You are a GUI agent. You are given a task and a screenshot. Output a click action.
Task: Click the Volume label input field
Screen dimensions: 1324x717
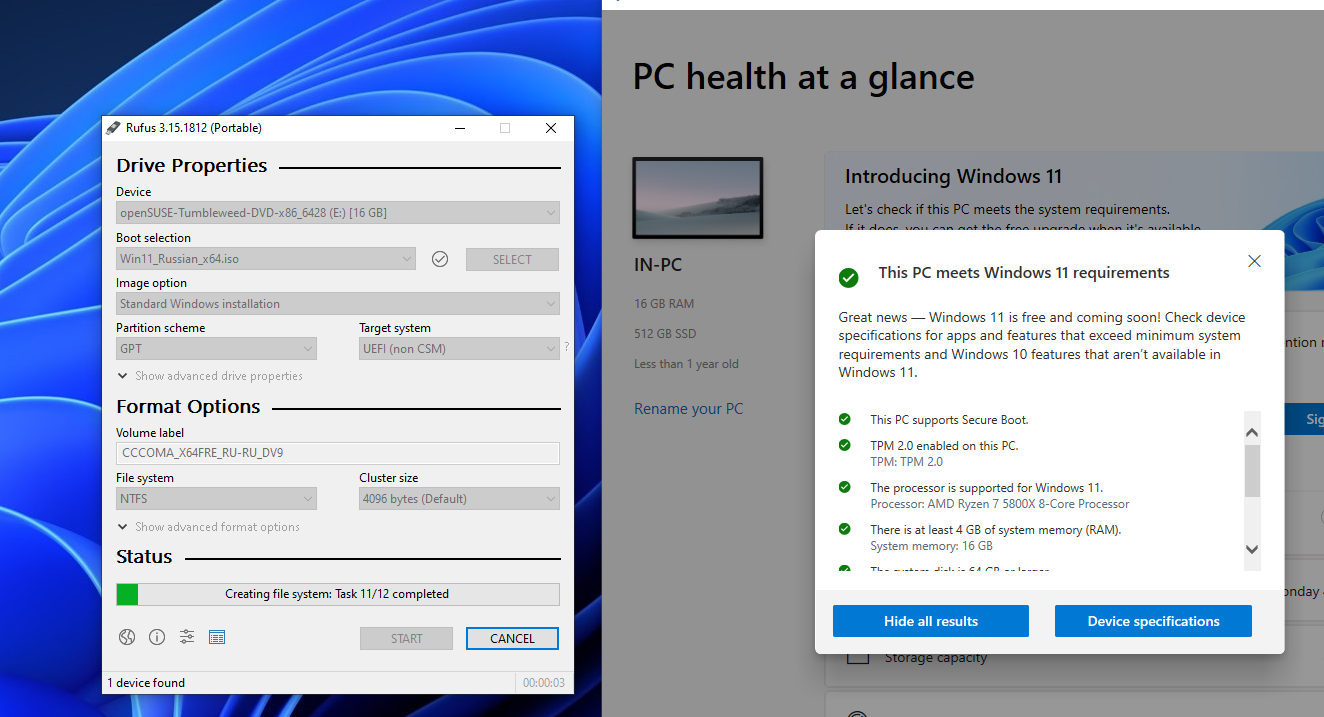338,453
